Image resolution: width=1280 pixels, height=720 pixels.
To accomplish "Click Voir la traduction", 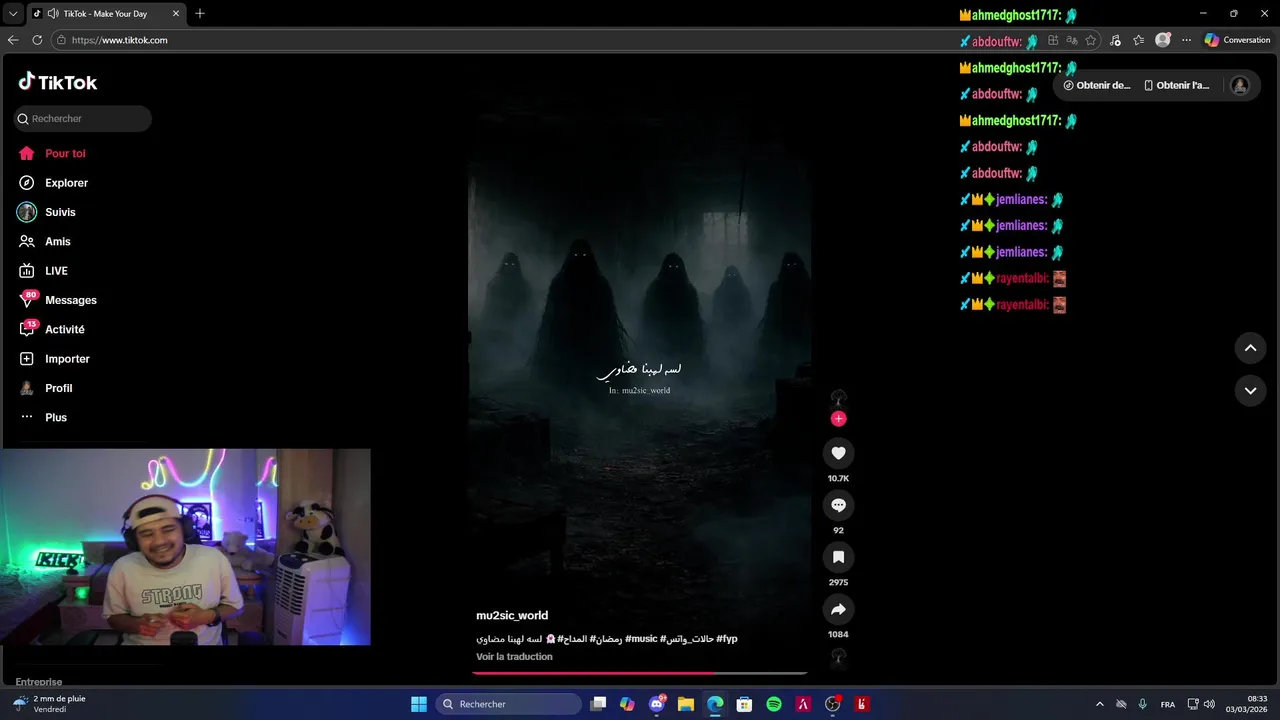I will point(514,657).
